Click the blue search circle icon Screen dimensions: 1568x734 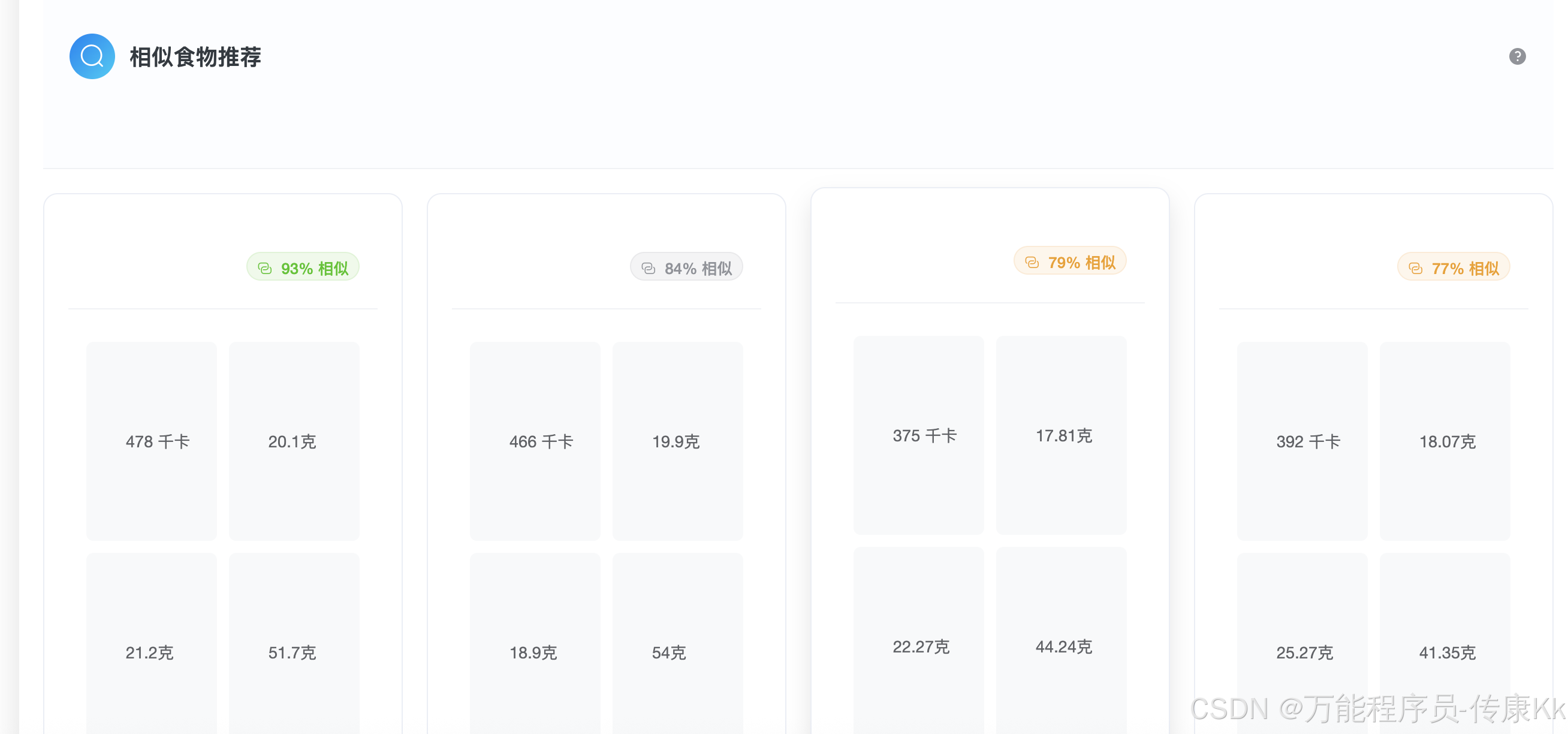[x=92, y=56]
